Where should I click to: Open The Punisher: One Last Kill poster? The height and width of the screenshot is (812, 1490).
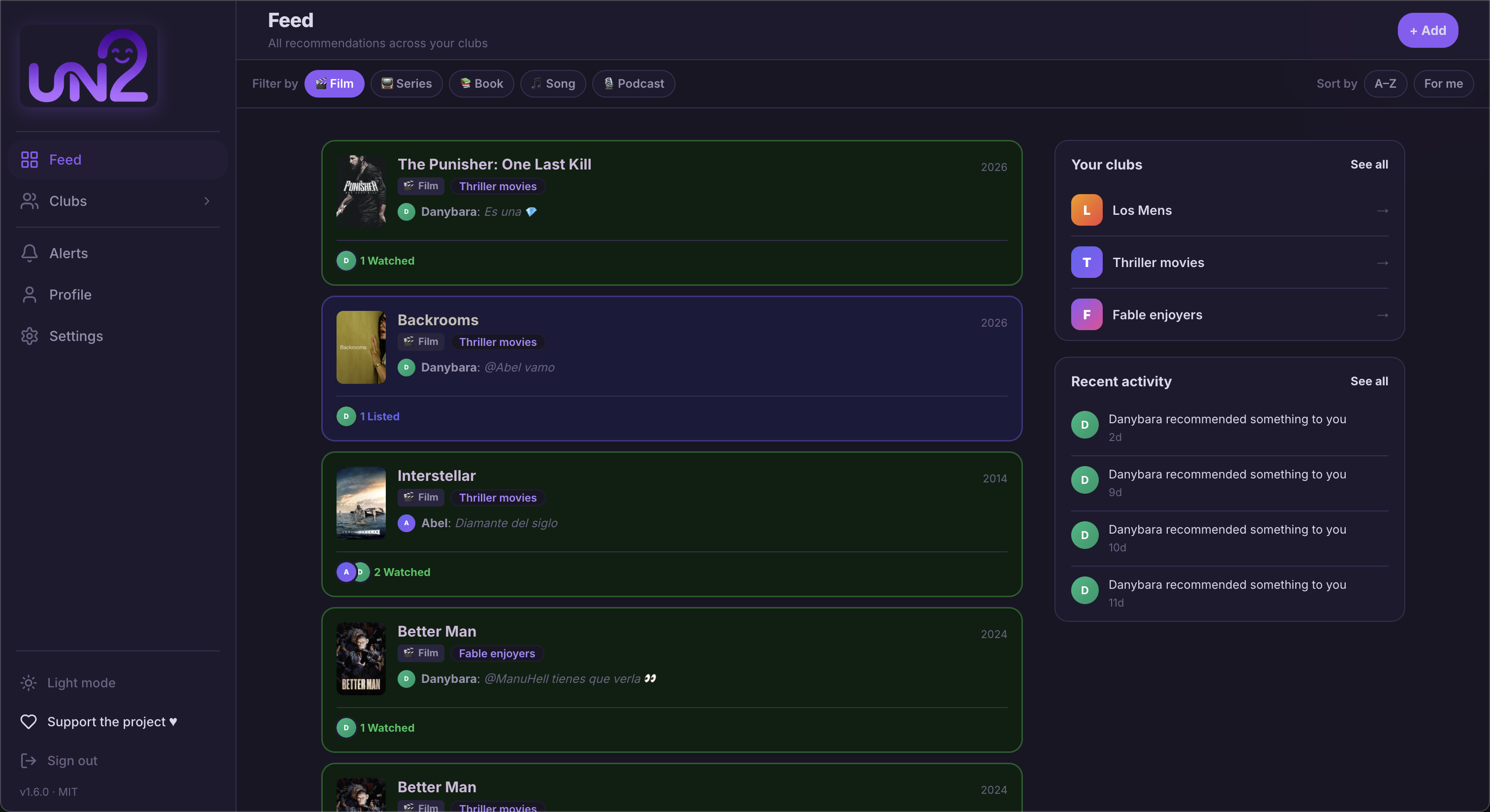(361, 192)
